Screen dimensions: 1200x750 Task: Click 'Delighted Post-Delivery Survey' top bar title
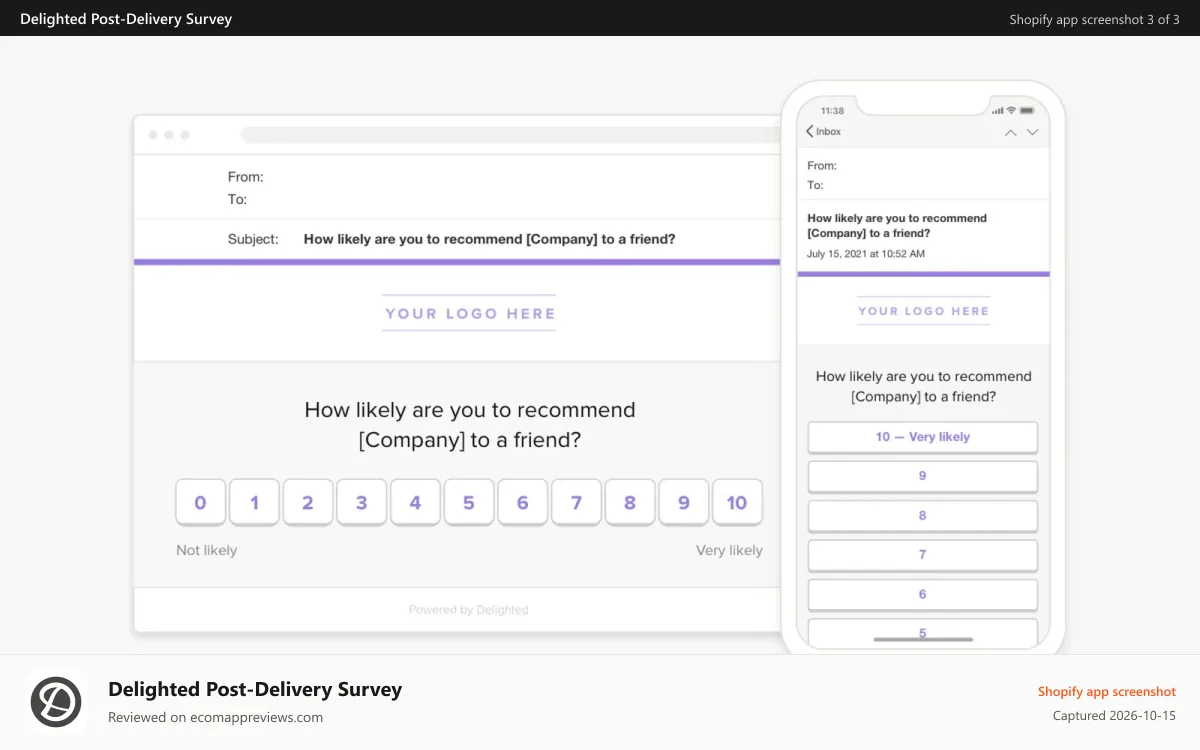pos(126,18)
